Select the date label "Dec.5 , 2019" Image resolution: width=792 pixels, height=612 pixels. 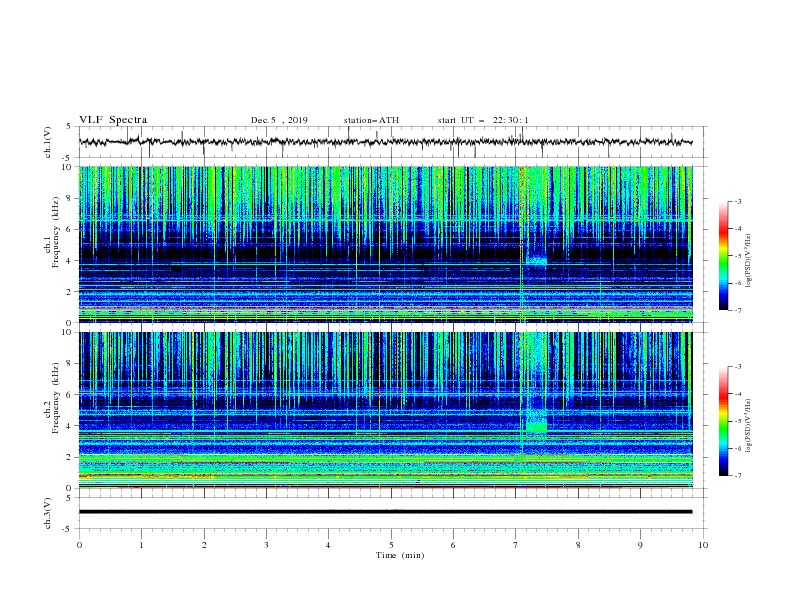click(x=279, y=120)
